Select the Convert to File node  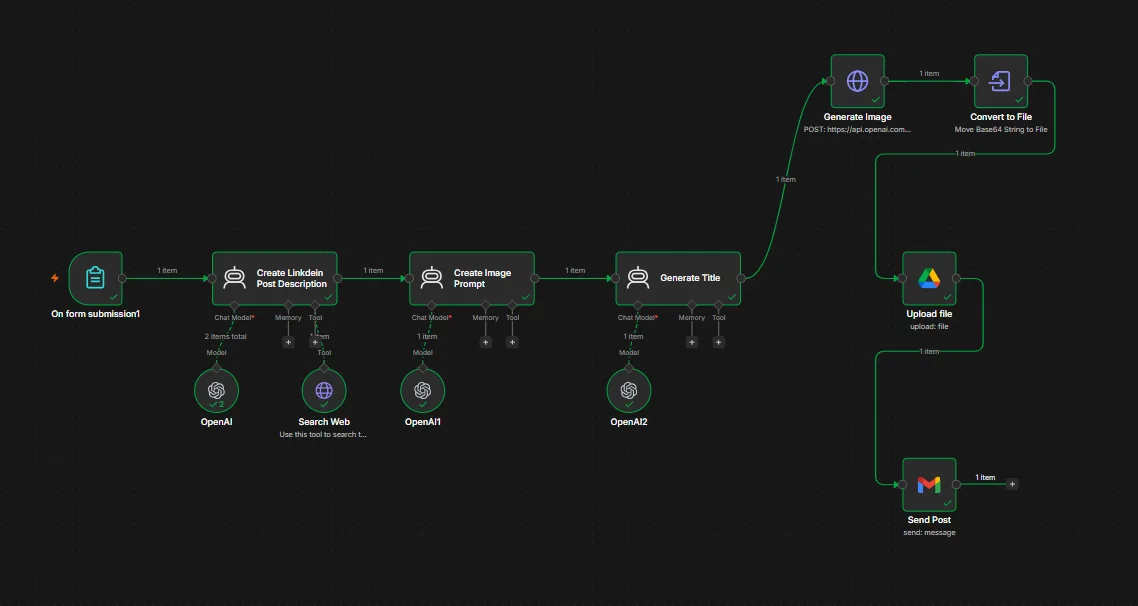[1001, 81]
